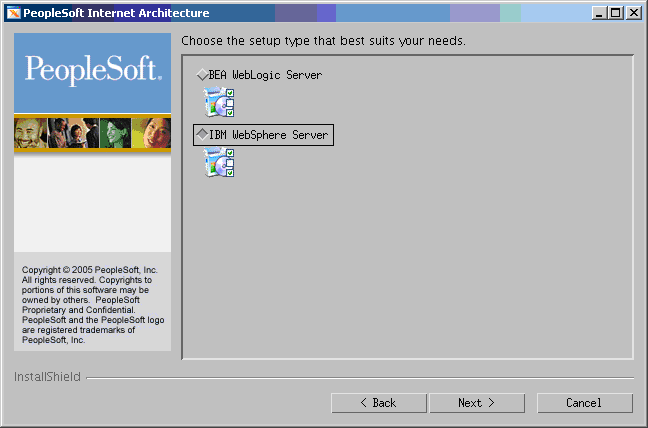Click the faces photo strip below the logo
The image size is (648, 428).
92,133
